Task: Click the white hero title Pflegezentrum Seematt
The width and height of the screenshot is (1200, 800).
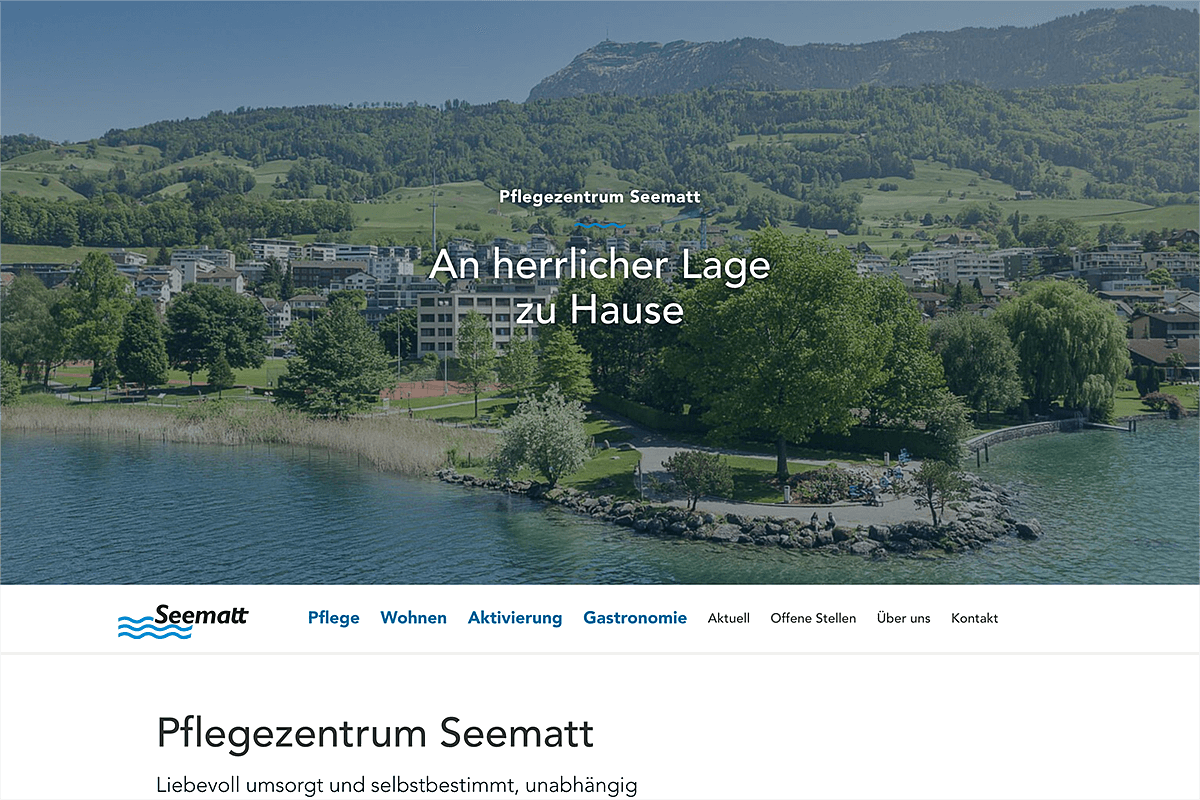Action: point(600,196)
